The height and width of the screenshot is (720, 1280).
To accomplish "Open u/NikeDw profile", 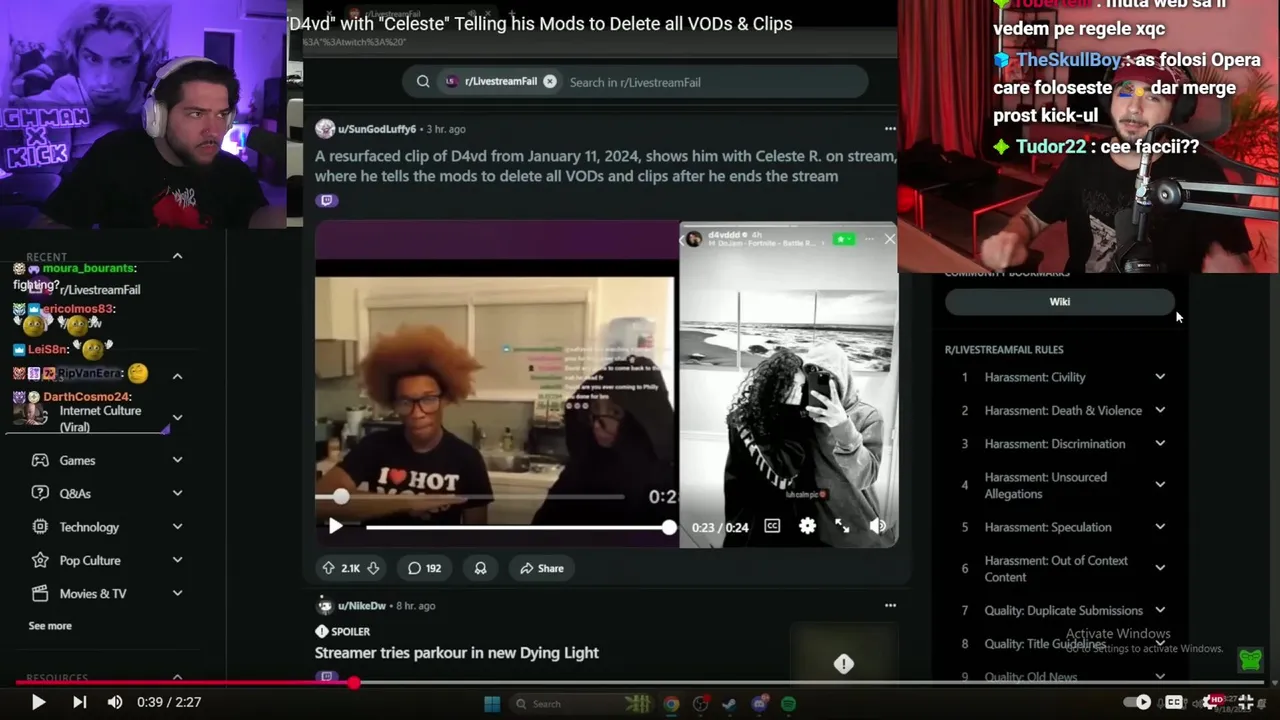I will [x=362, y=606].
